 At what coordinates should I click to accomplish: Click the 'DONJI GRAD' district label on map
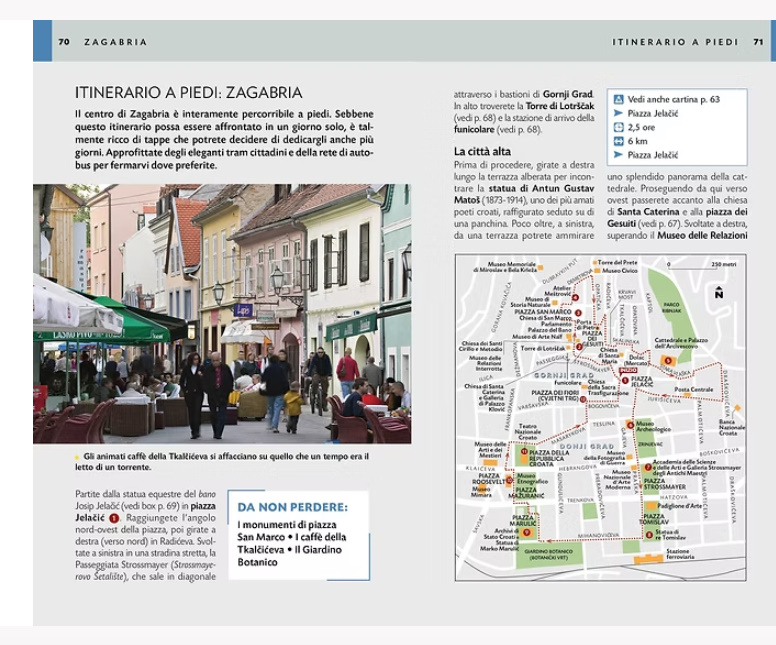pyautogui.click(x=586, y=447)
